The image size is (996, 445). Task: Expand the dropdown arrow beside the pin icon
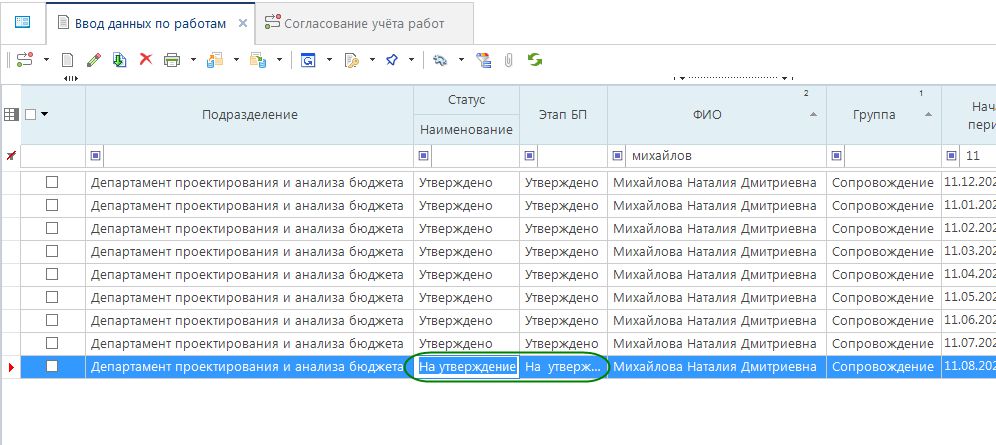click(412, 60)
